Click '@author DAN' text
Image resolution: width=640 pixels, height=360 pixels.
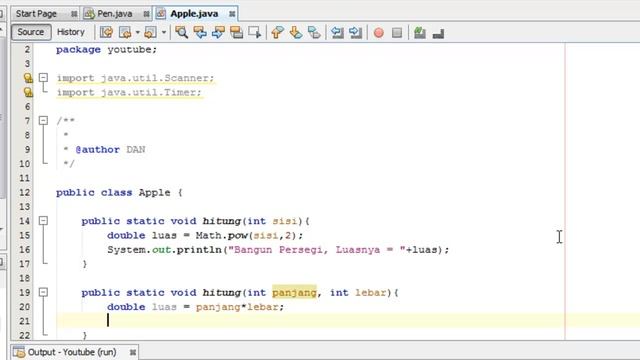pyautogui.click(x=110, y=149)
